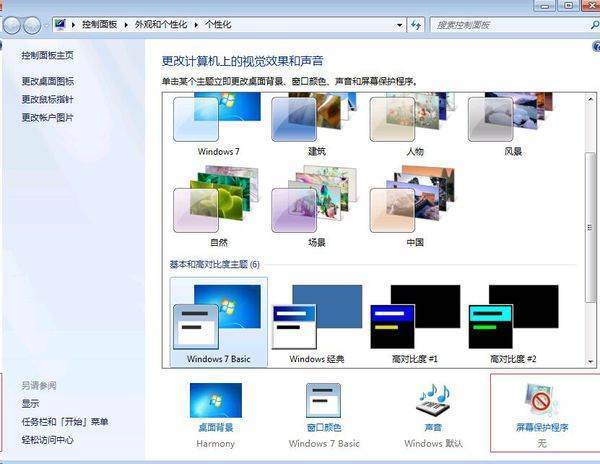The width and height of the screenshot is (600, 464).
Task: Go to 控制面板 breadcrumb
Action: [x=99, y=24]
